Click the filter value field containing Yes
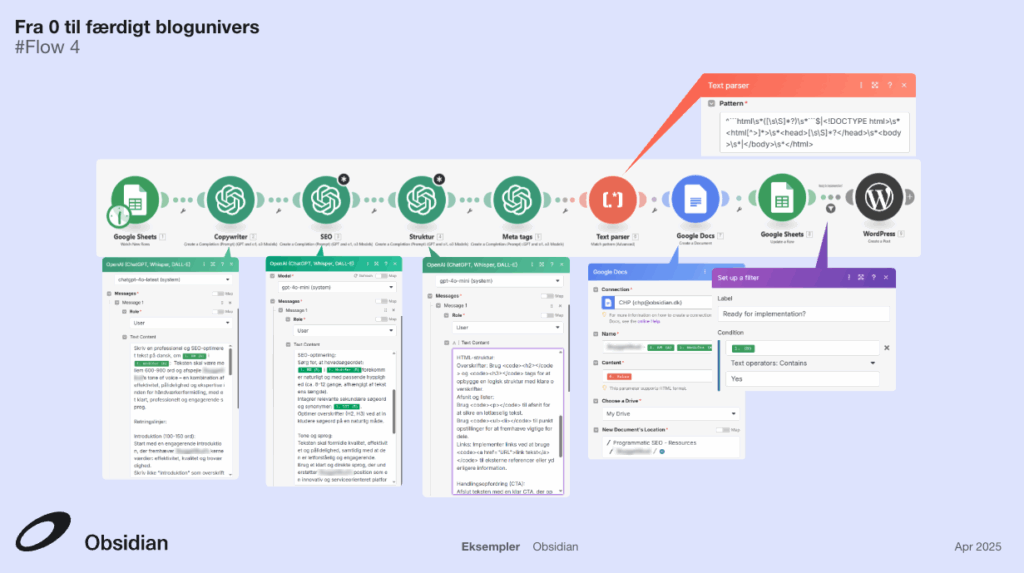Viewport: 1024px width, 573px height. (803, 379)
